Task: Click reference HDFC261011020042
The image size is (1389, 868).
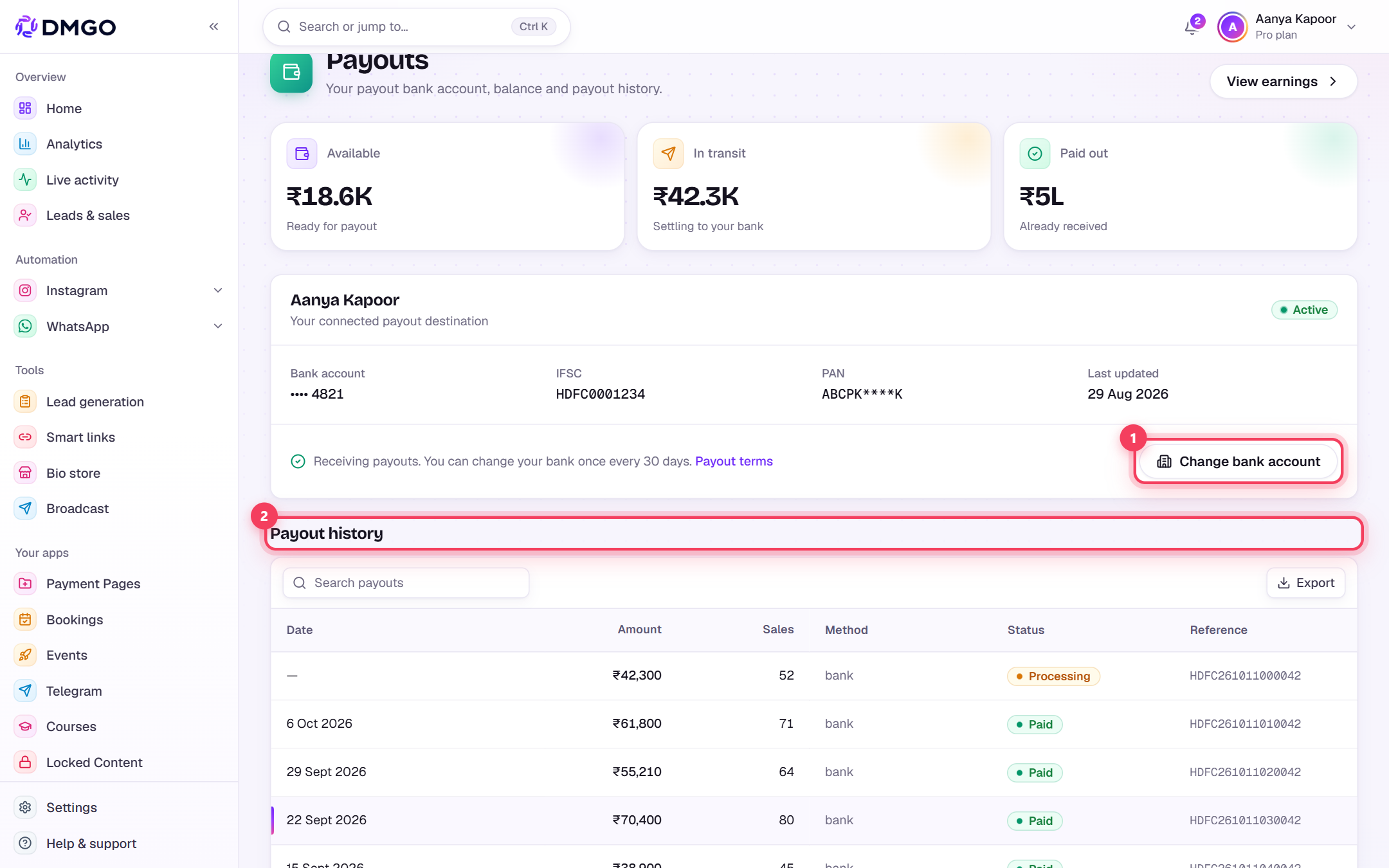Action: (1245, 772)
